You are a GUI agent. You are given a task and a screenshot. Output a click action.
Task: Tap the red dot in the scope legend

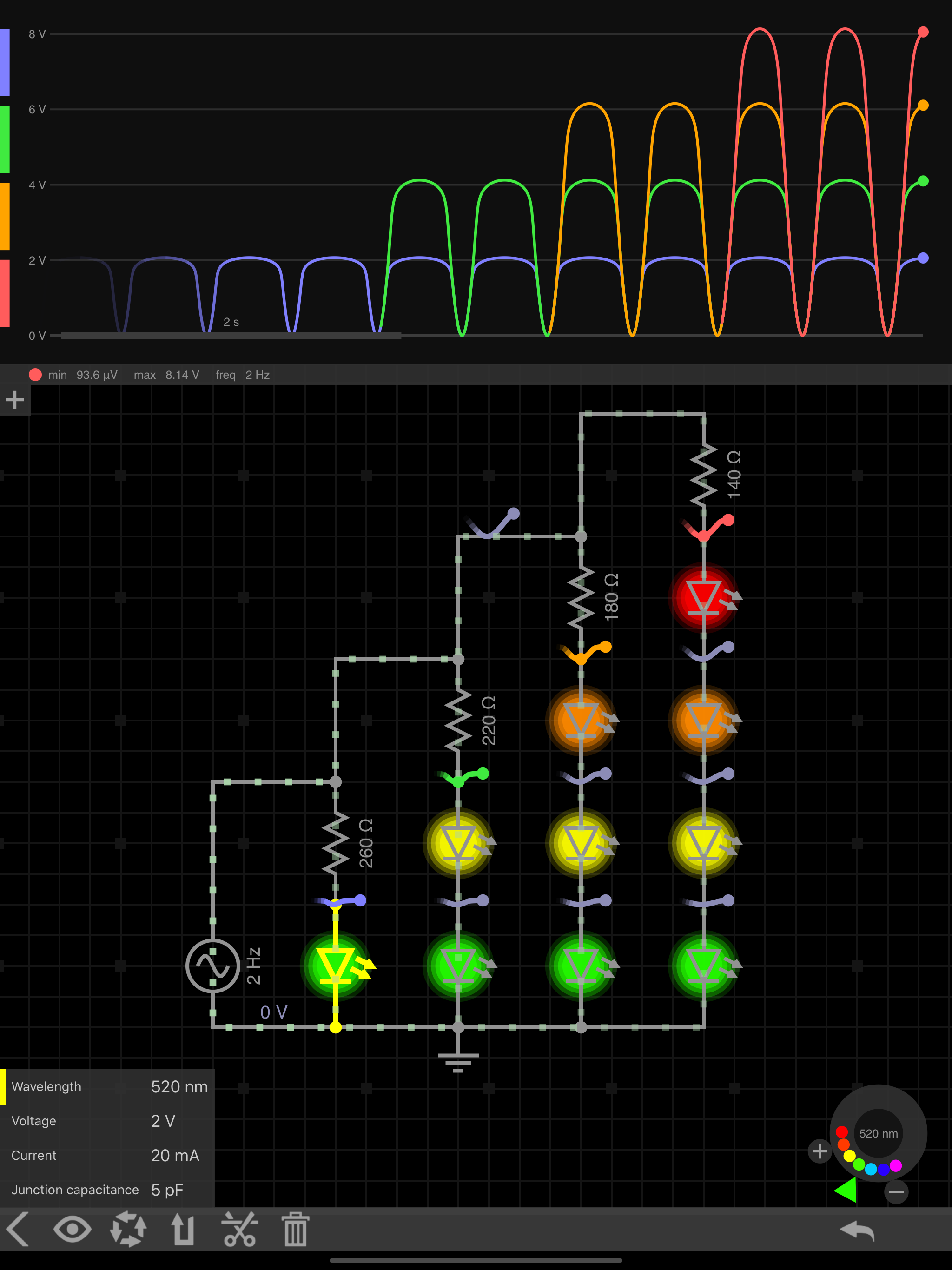[35, 374]
